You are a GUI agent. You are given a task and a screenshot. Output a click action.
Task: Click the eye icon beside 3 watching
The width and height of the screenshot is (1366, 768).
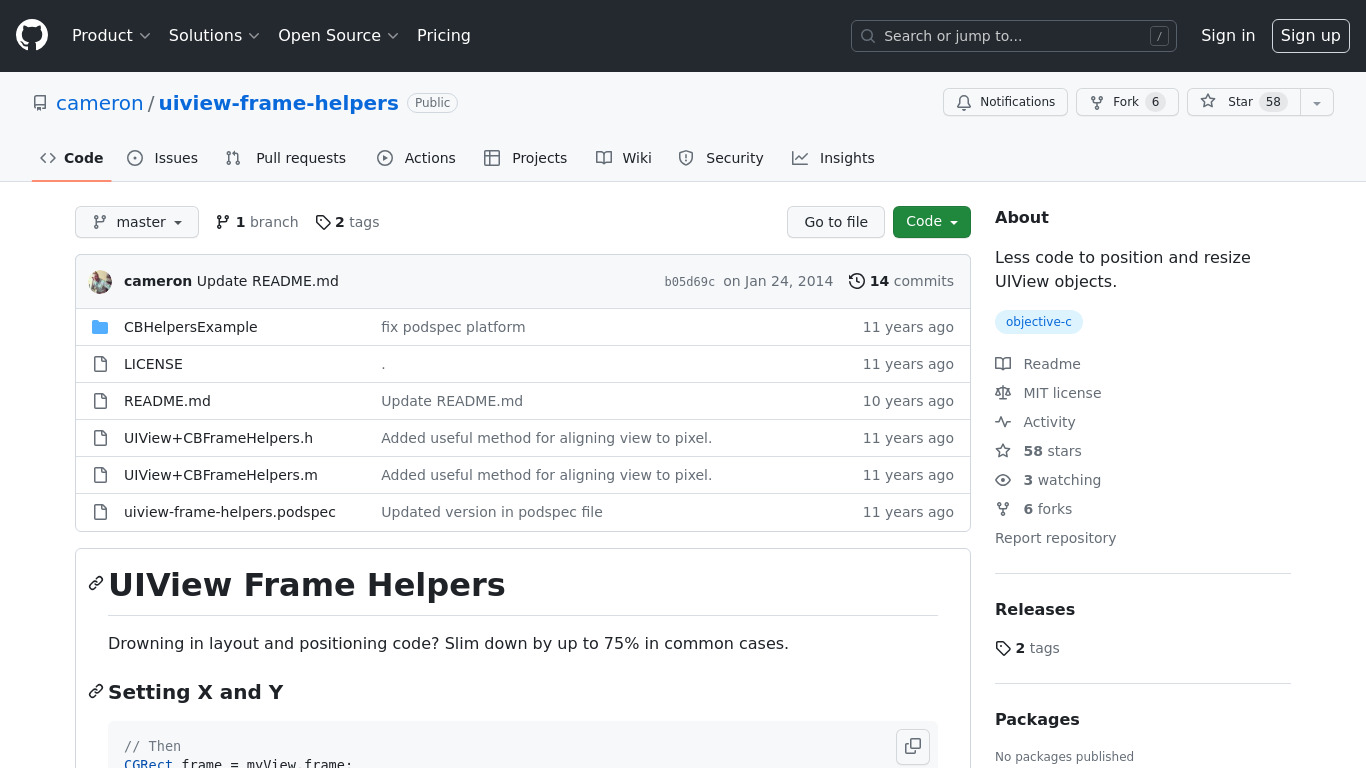[x=1003, y=480]
